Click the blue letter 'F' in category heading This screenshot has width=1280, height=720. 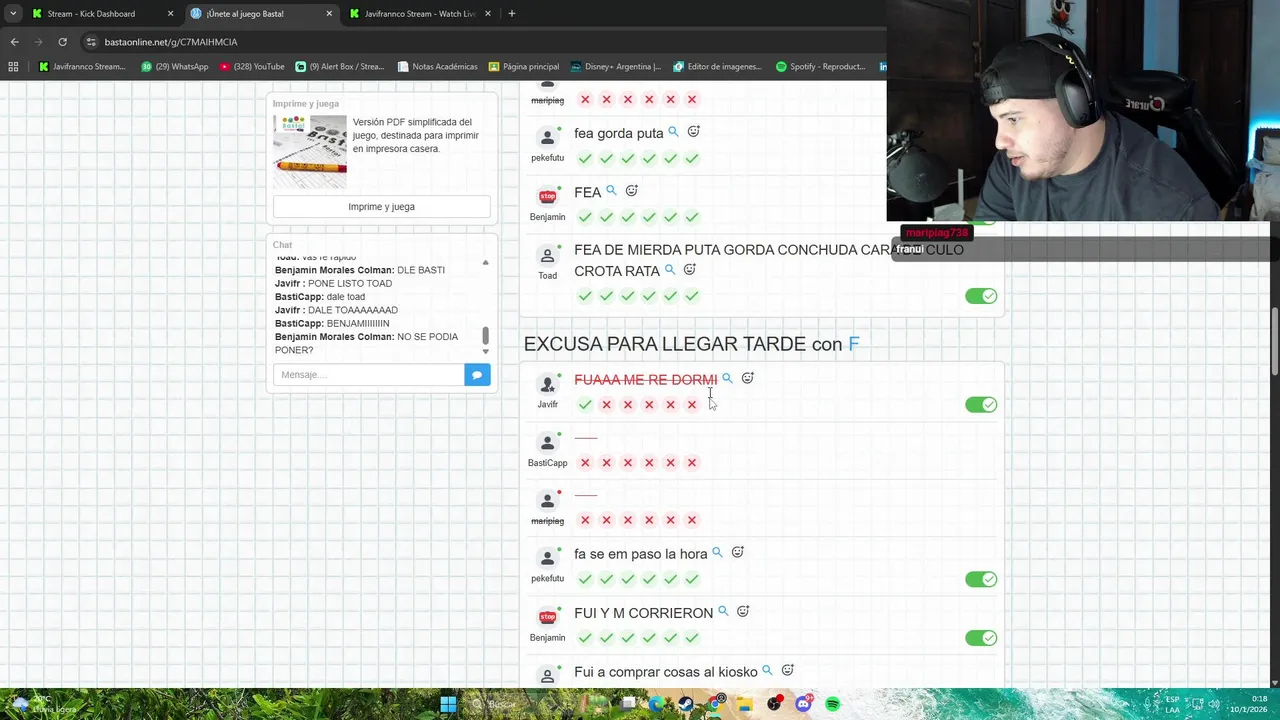point(854,344)
